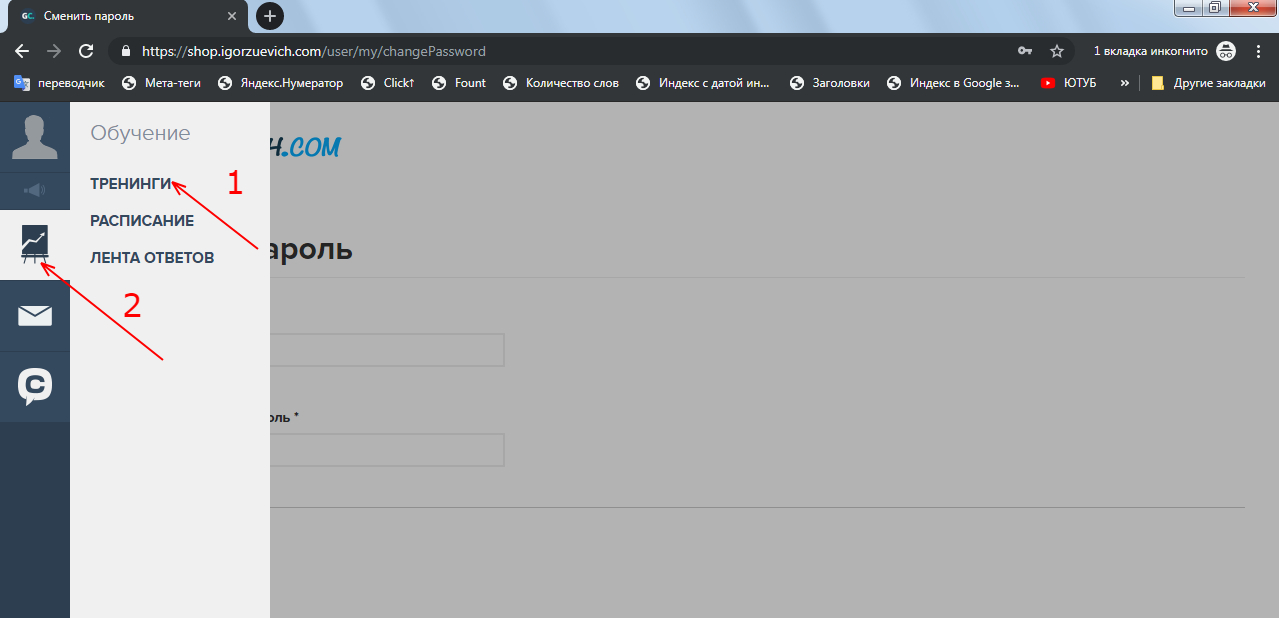The image size is (1279, 618).
Task: Click the address bar URL
Action: [314, 51]
